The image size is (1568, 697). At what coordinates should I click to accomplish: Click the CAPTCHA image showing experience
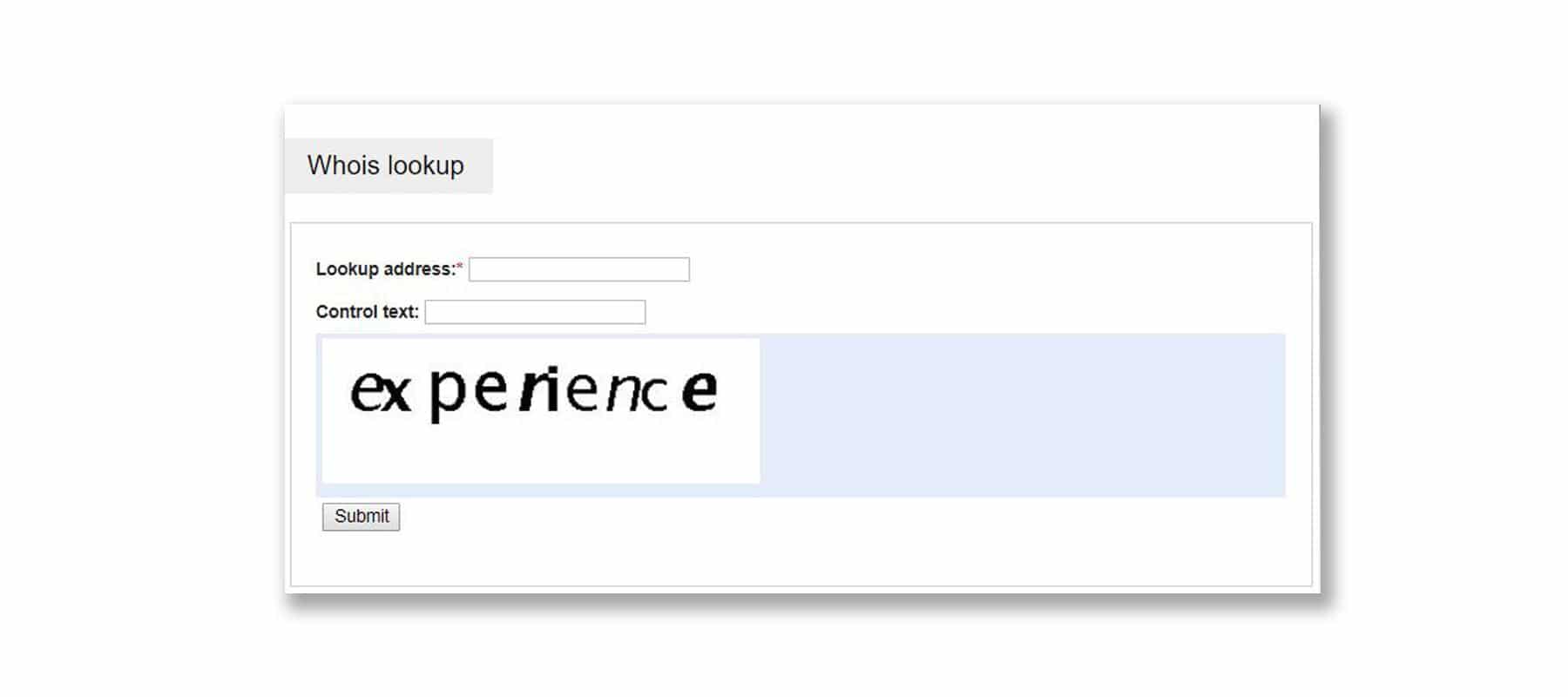[540, 408]
